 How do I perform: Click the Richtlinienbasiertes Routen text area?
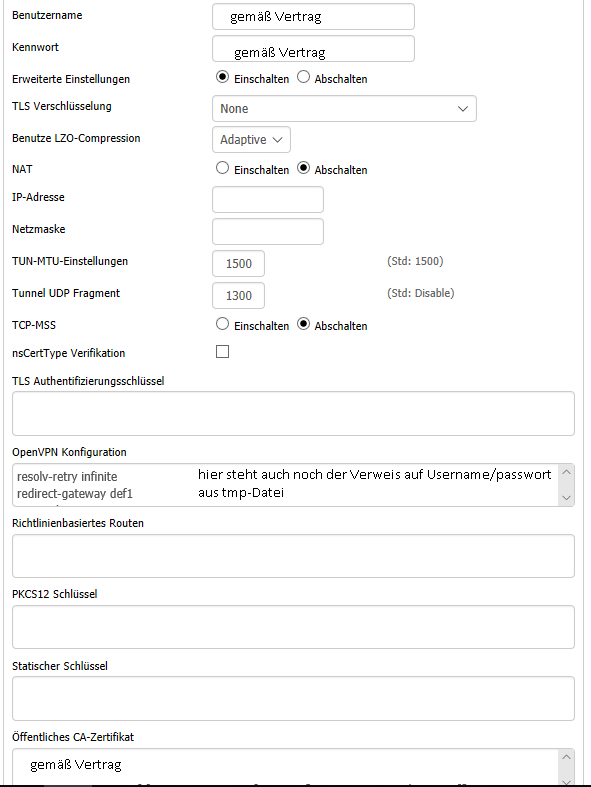[293, 556]
